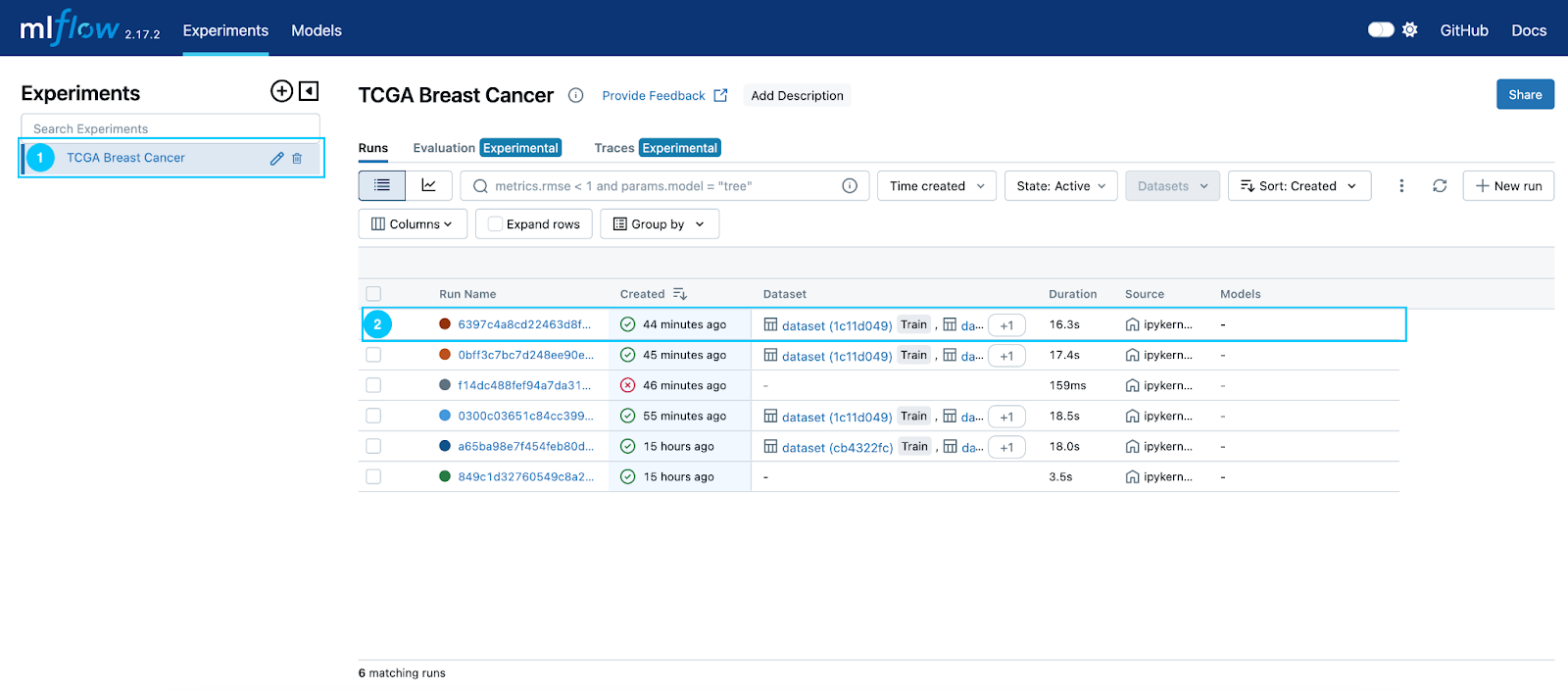Viewport: 1568px width, 691px height.
Task: Open theme settings gear icon
Action: tap(1409, 30)
